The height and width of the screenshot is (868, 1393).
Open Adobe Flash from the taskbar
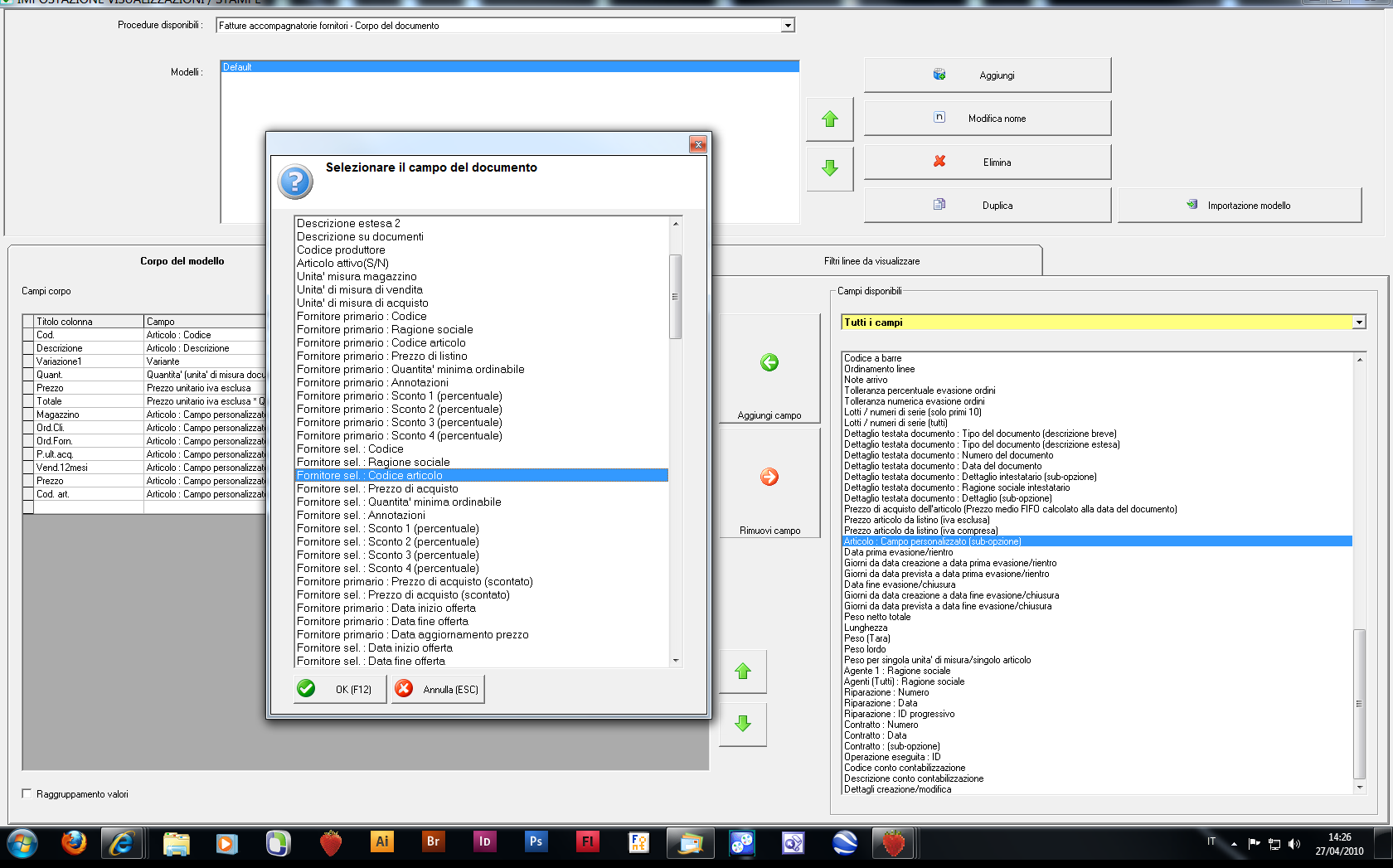[587, 841]
